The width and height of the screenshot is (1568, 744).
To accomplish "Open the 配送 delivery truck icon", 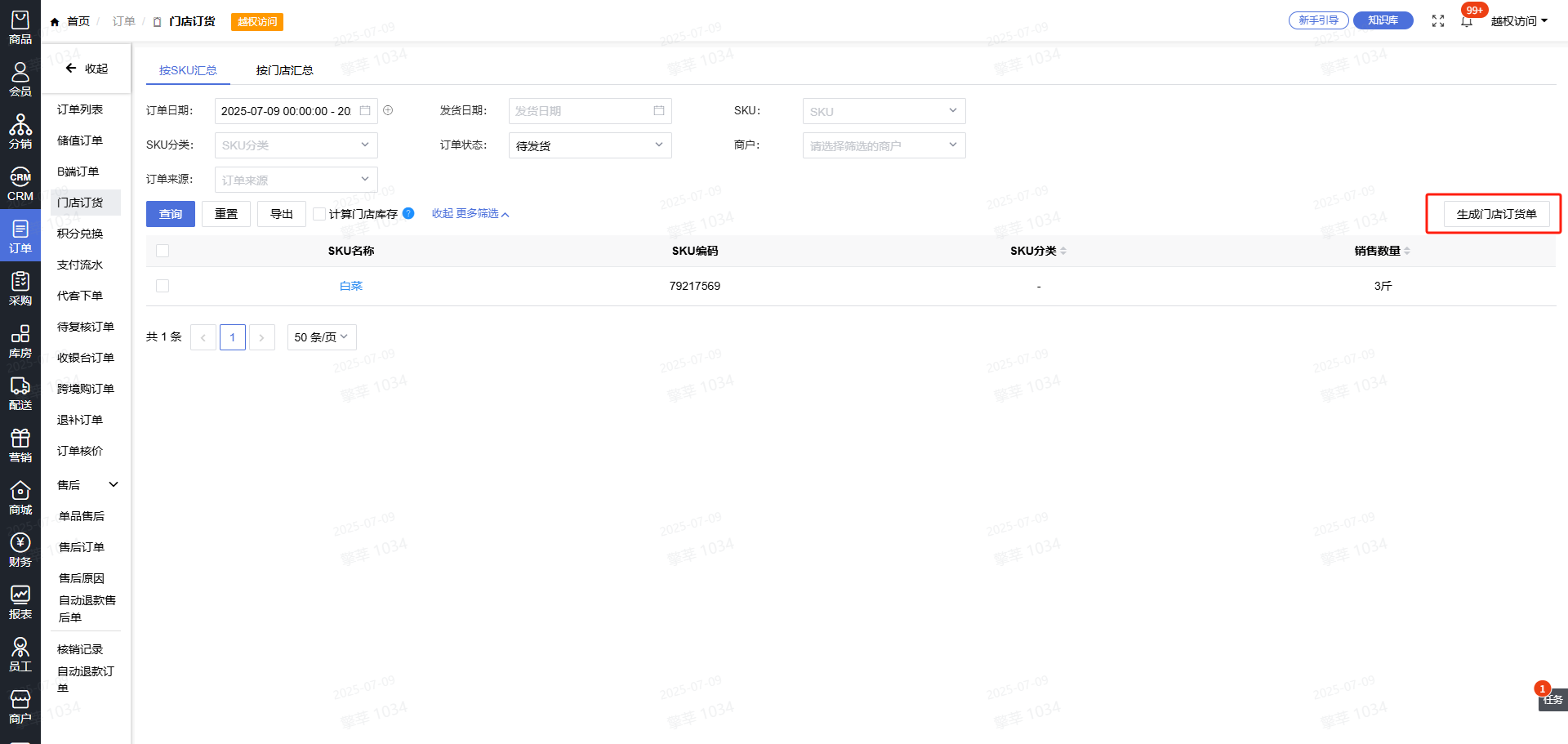I will click(x=20, y=393).
